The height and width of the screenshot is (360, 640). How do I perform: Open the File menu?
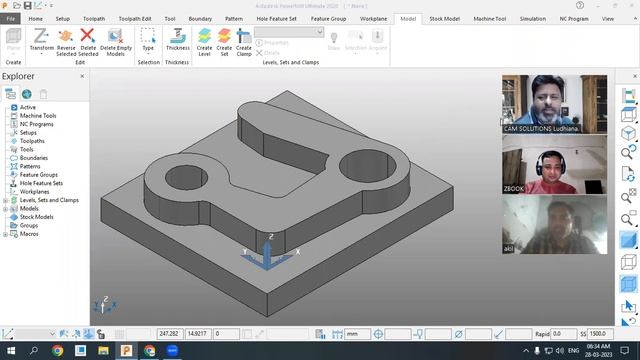[10, 19]
